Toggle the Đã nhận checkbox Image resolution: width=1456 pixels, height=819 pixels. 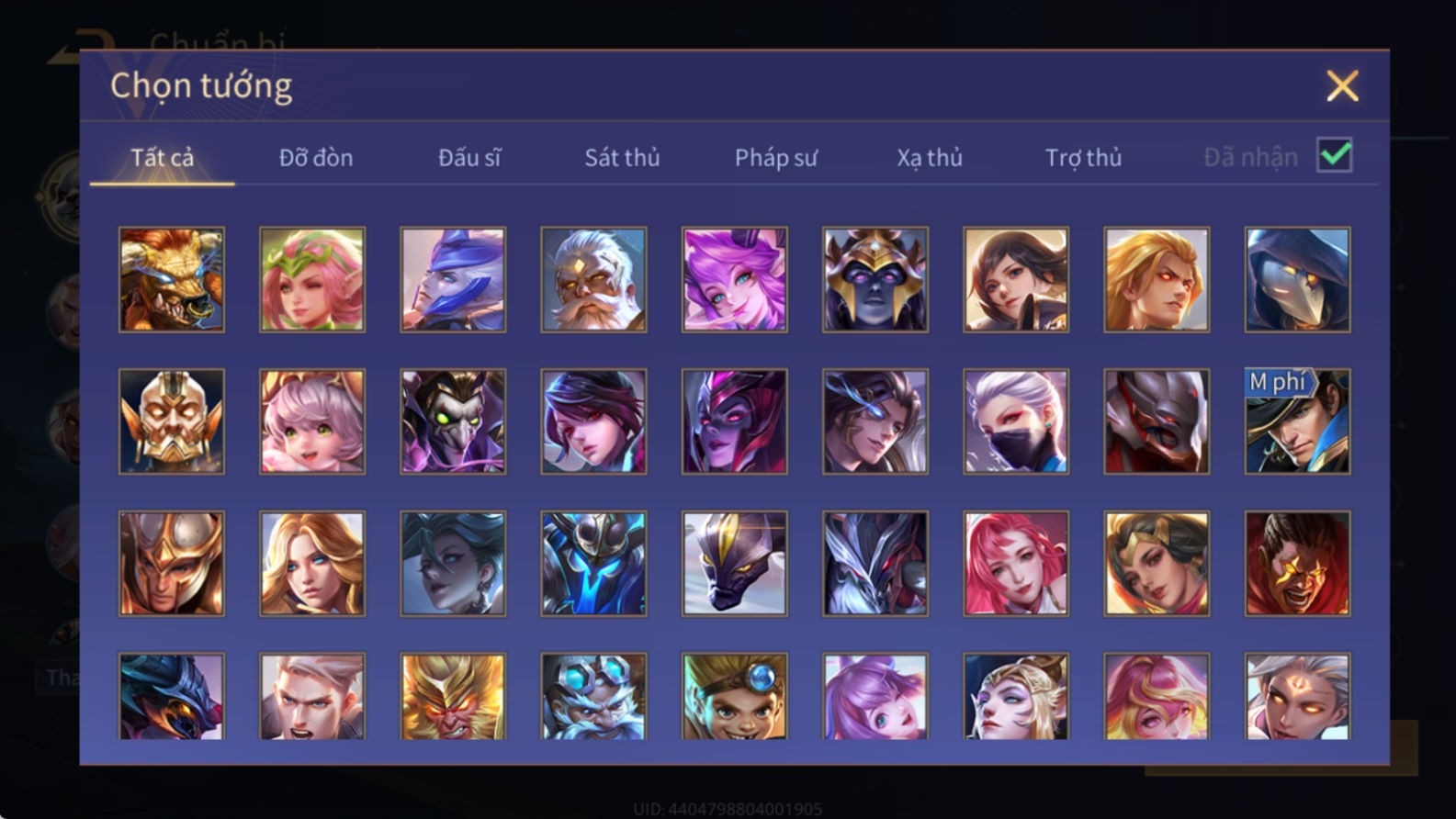(1334, 155)
